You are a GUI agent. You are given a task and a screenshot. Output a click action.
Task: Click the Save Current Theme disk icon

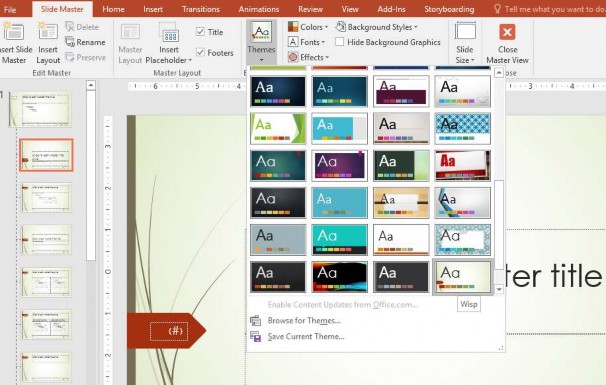tap(255, 336)
